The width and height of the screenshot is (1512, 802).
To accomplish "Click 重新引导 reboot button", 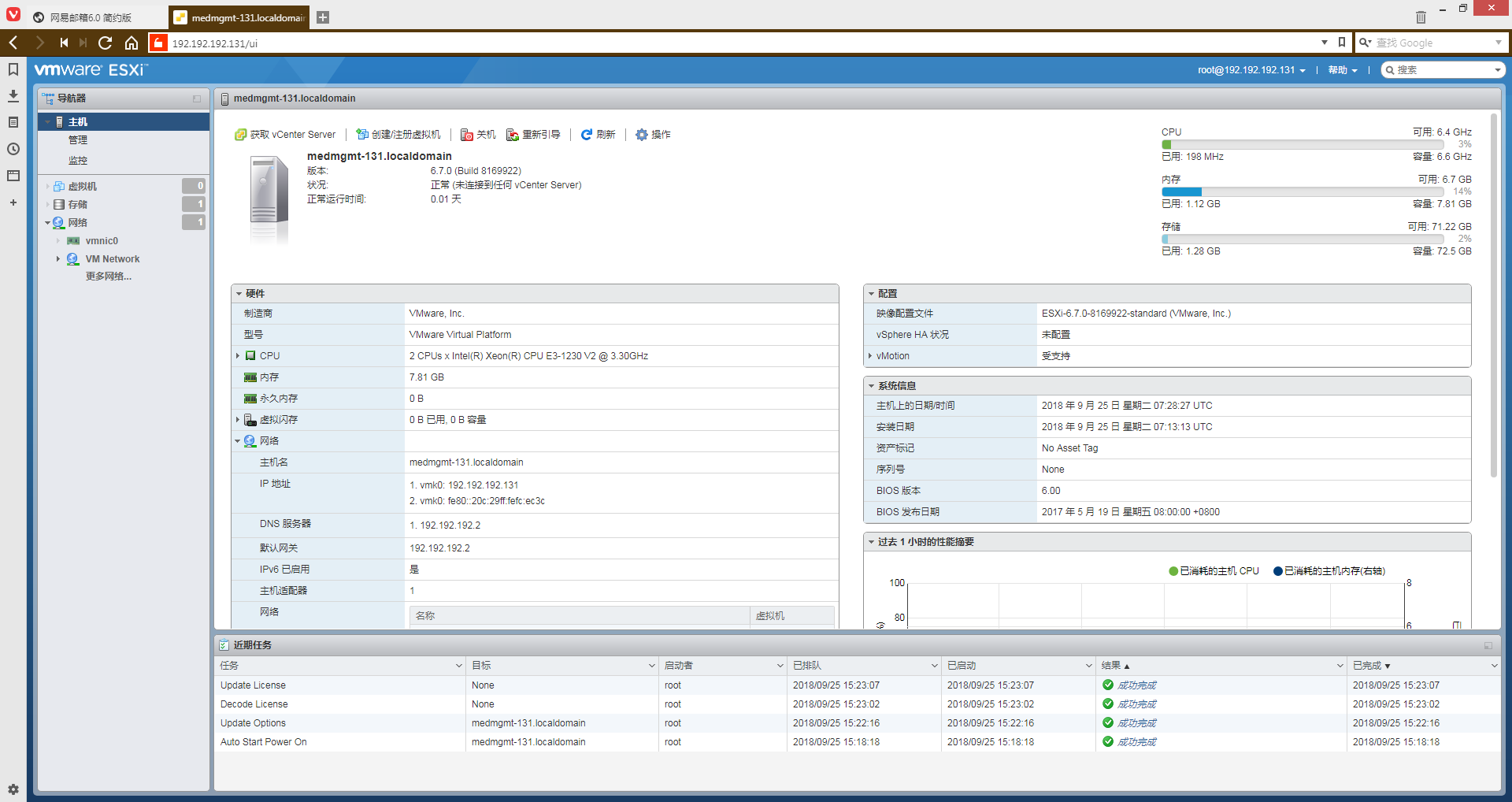I will (x=533, y=135).
